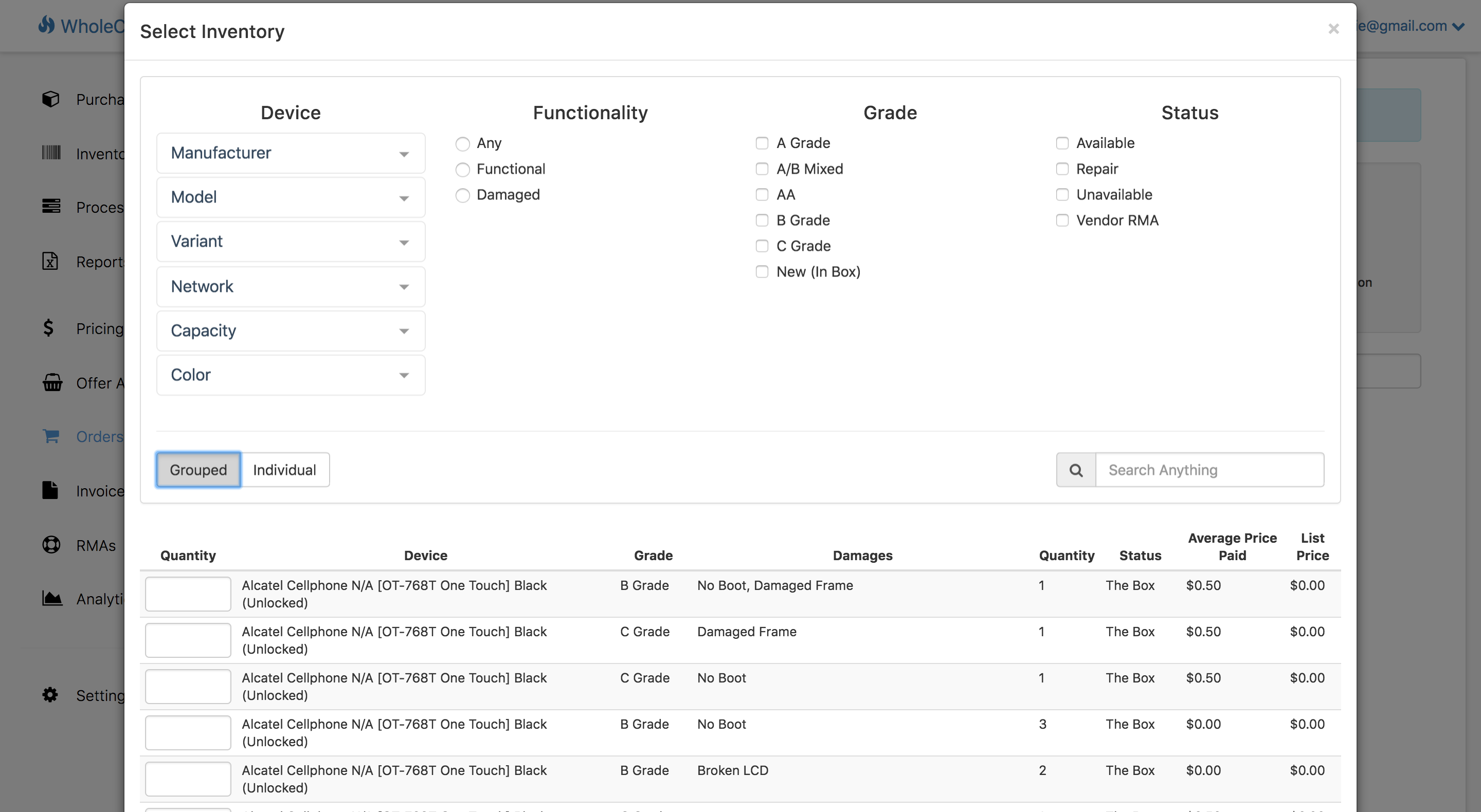The image size is (1481, 812).
Task: Click the Reports spreadsheet icon in sidebar
Action: point(50,261)
